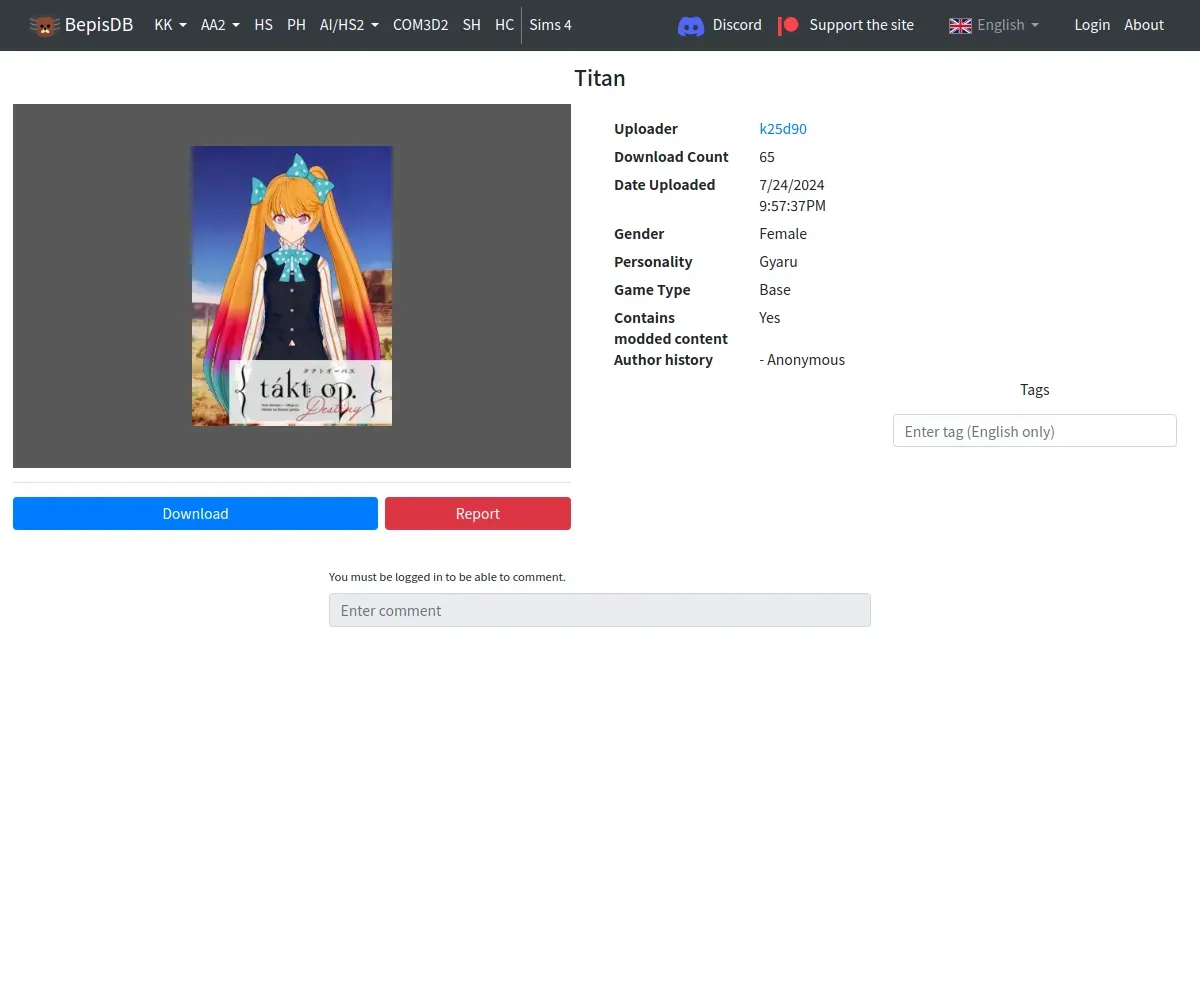Click the blue Download button
The height and width of the screenshot is (1000, 1200).
pyautogui.click(x=195, y=514)
